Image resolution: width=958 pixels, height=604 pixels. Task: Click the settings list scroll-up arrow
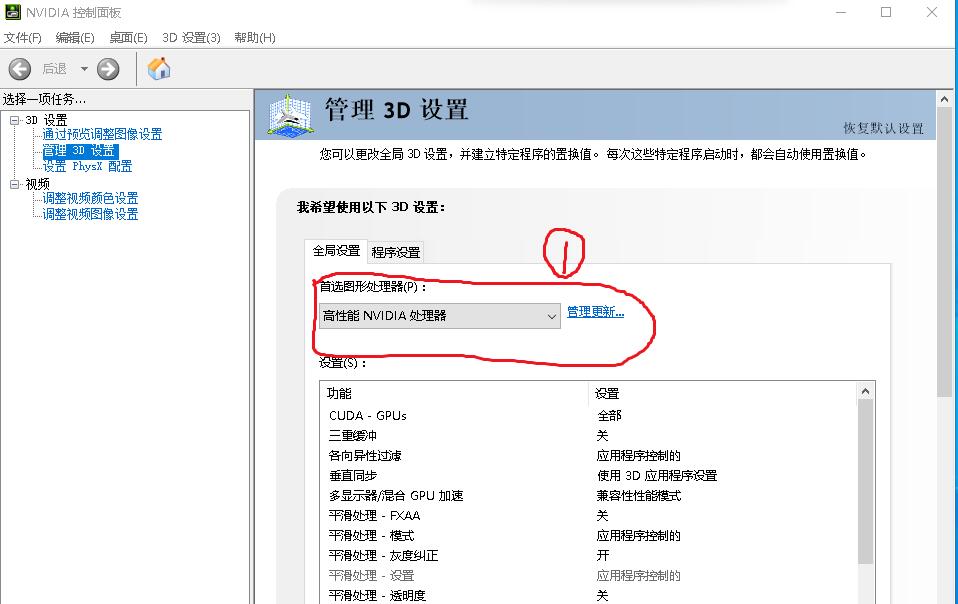coord(865,391)
